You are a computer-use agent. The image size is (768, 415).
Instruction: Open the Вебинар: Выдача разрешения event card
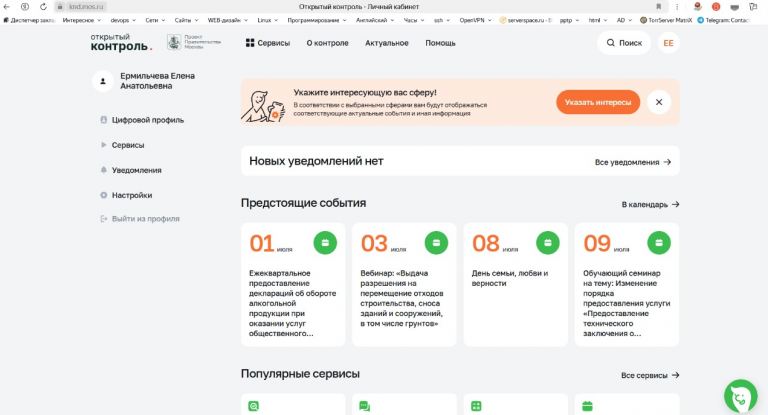(404, 285)
